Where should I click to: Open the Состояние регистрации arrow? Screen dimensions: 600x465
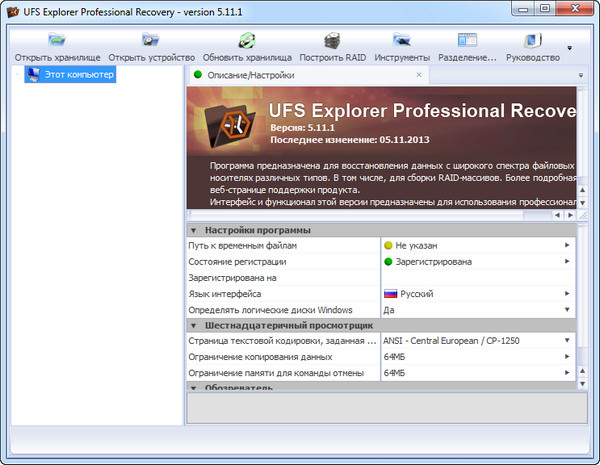click(x=567, y=261)
